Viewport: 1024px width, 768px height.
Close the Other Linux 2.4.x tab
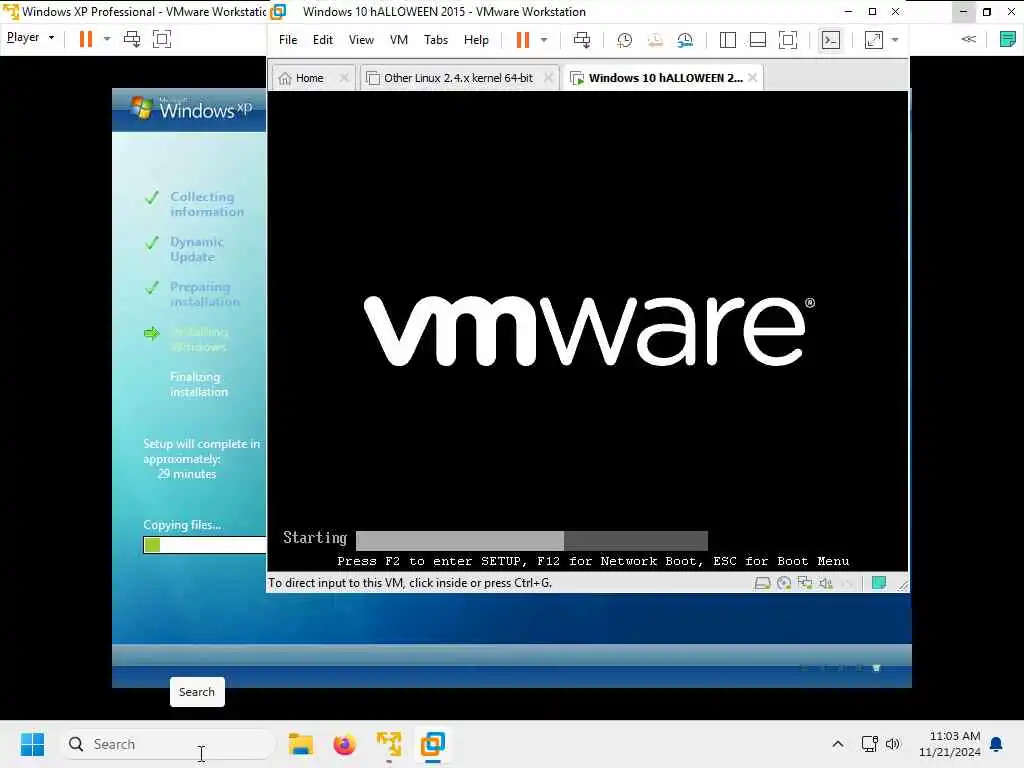point(549,78)
